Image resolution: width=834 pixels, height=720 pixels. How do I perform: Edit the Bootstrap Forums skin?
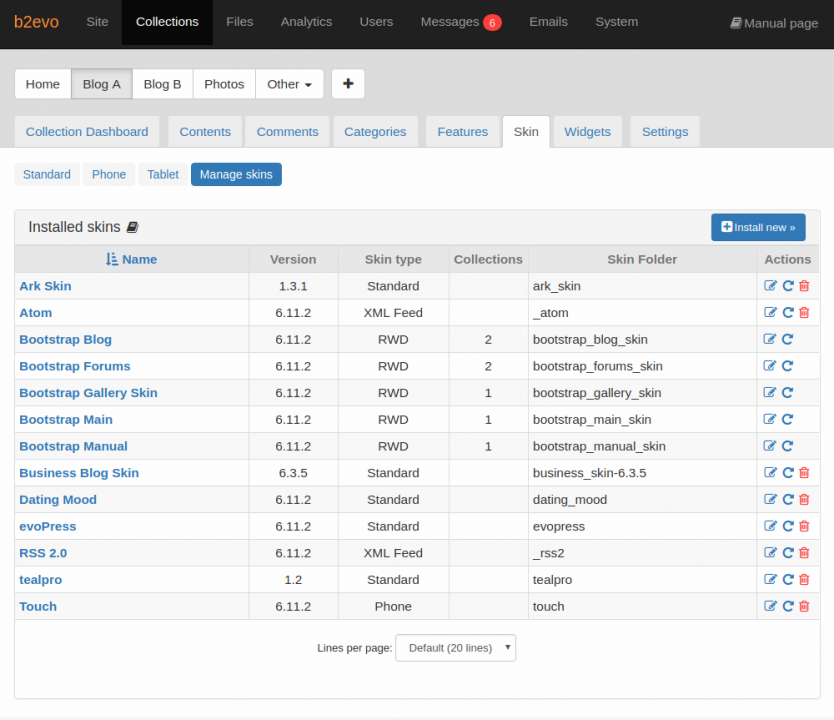point(770,365)
